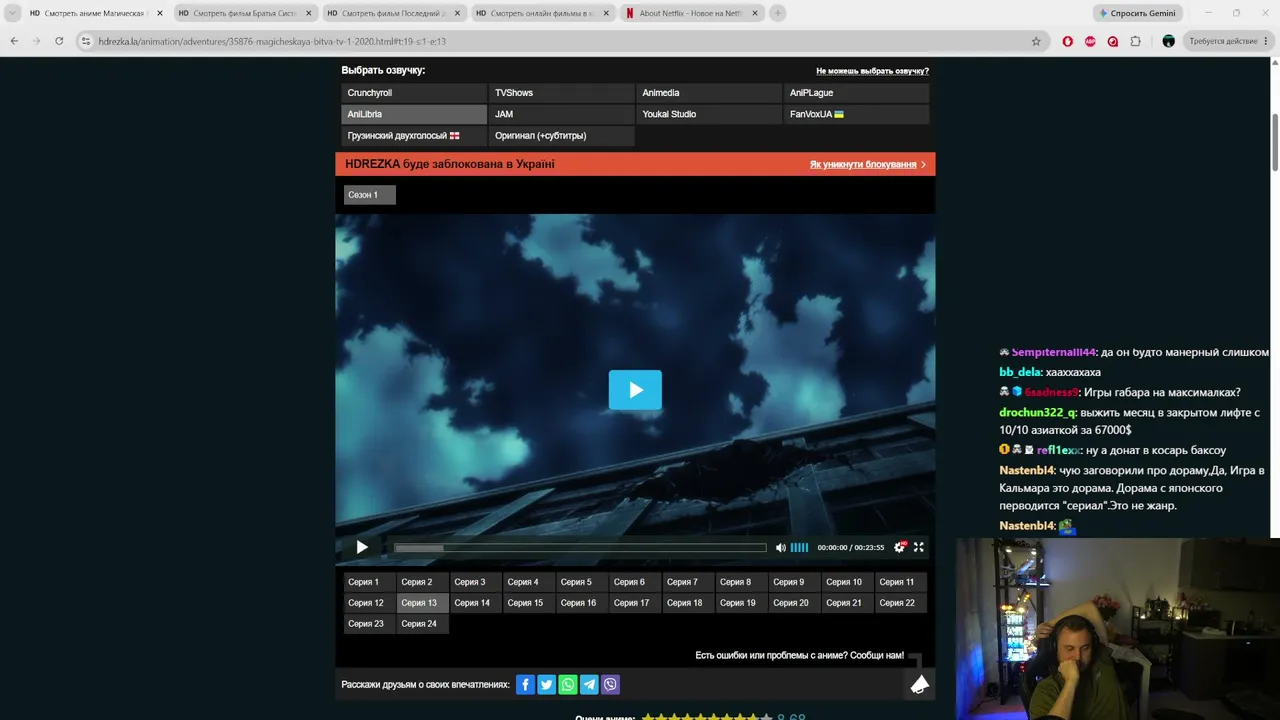Reload the page in the browser toolbar
The height and width of the screenshot is (720, 1280).
(x=59, y=41)
